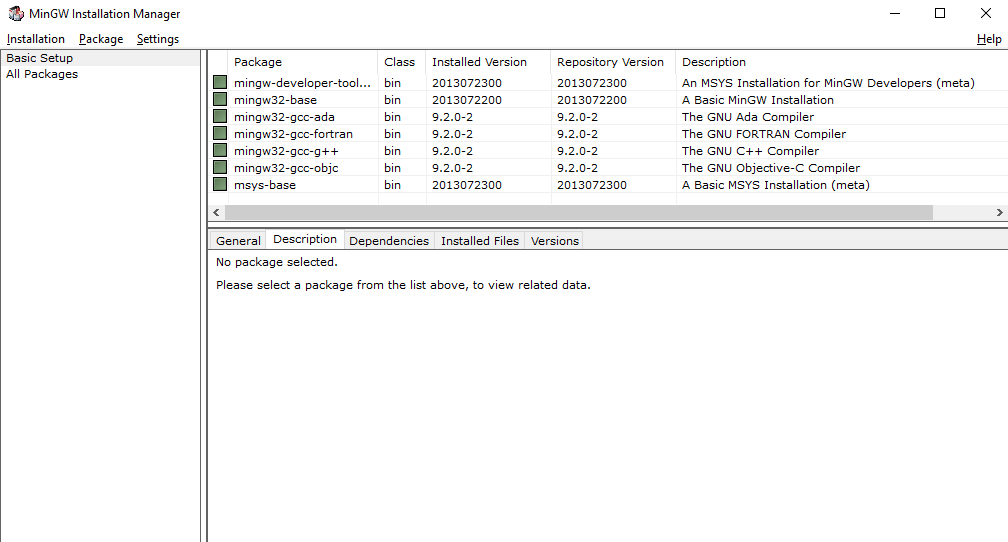Select the mingw32-gcc-objc package name
The image size is (1008, 542).
tap(286, 168)
